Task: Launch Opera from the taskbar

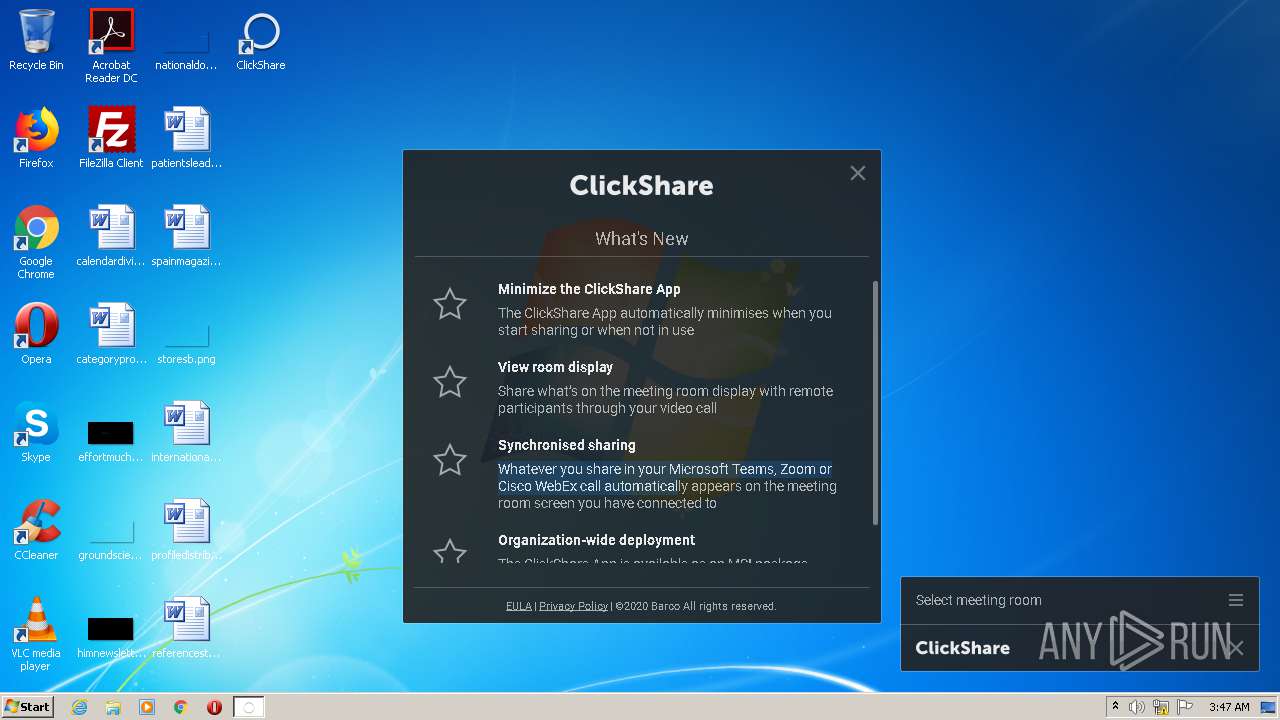Action: pyautogui.click(x=214, y=707)
